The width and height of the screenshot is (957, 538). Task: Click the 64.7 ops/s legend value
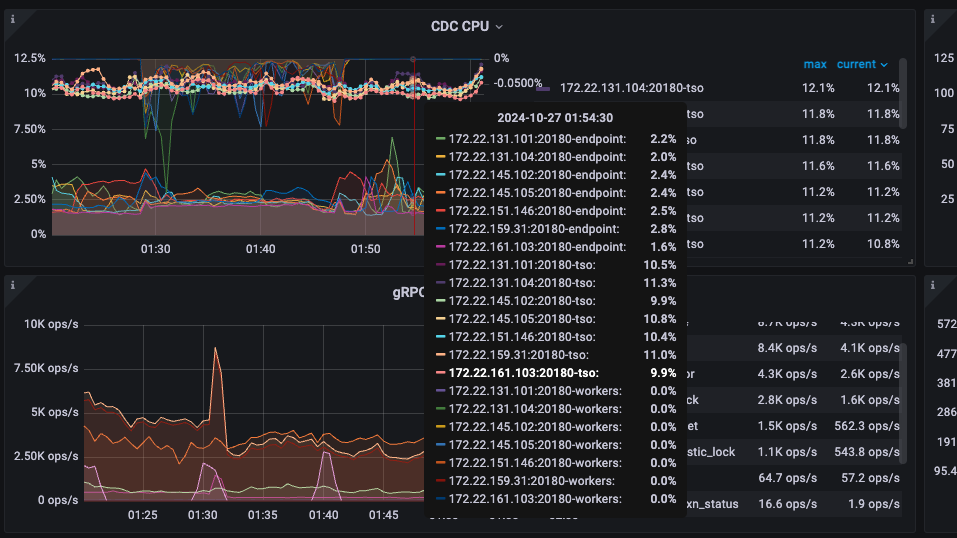pos(787,478)
